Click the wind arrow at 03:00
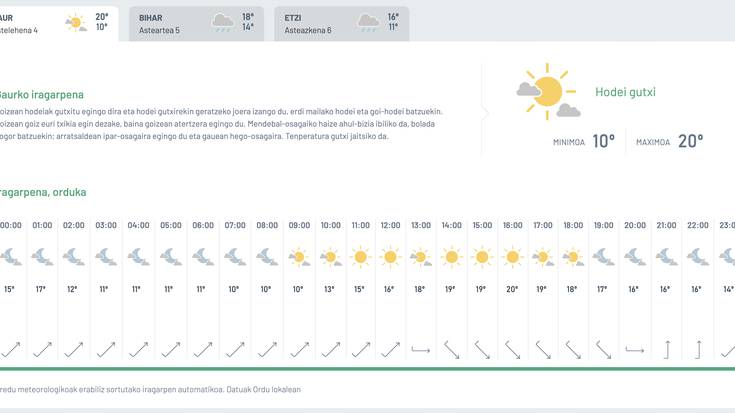The width and height of the screenshot is (735, 413). (x=105, y=350)
